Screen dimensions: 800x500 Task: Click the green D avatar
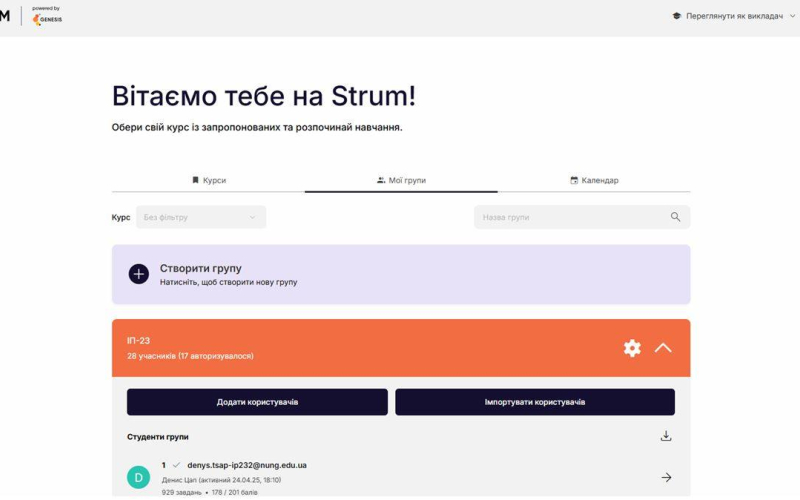coord(138,478)
